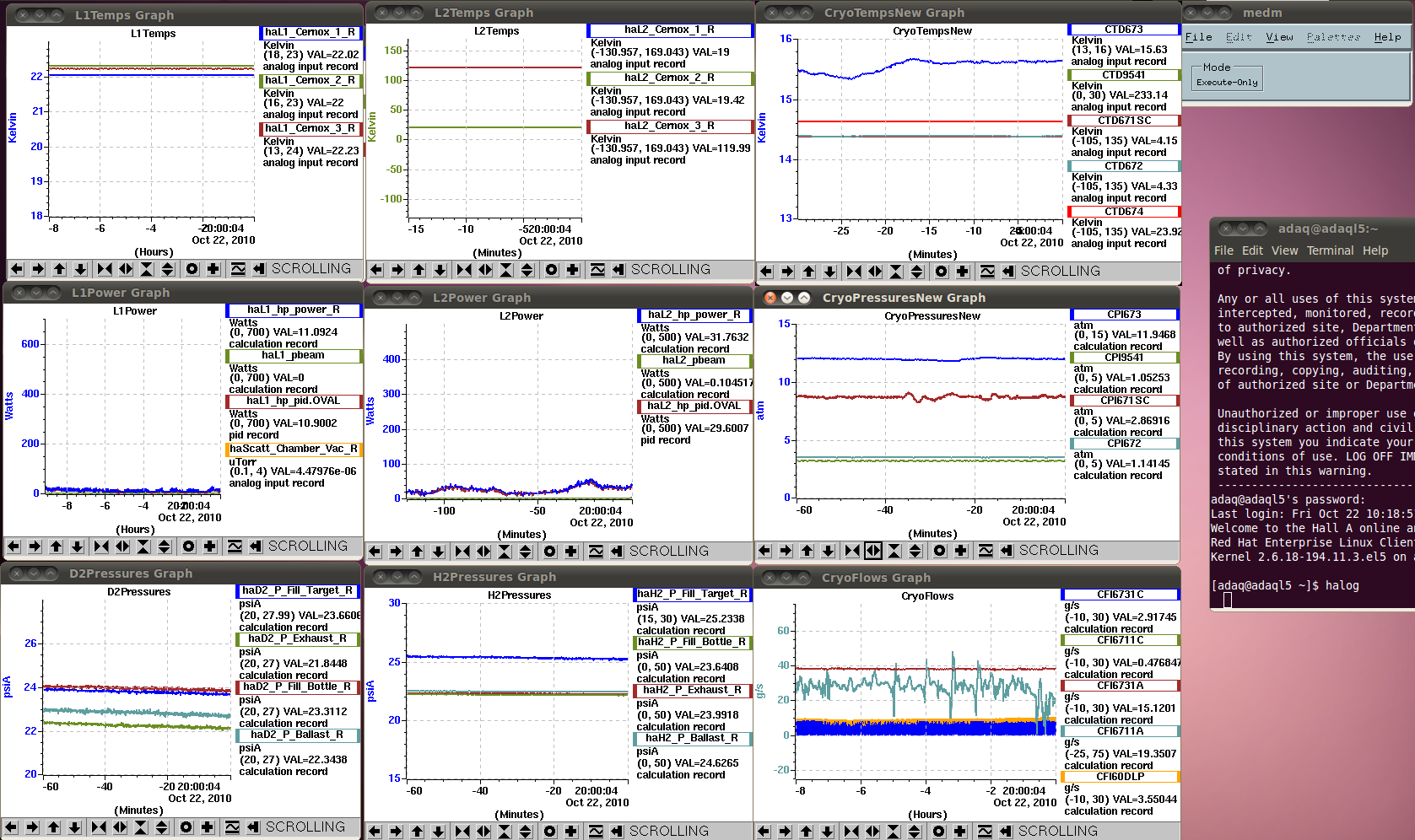Open the View menu in medm window
Image resolution: width=1415 pixels, height=840 pixels.
(1279, 37)
